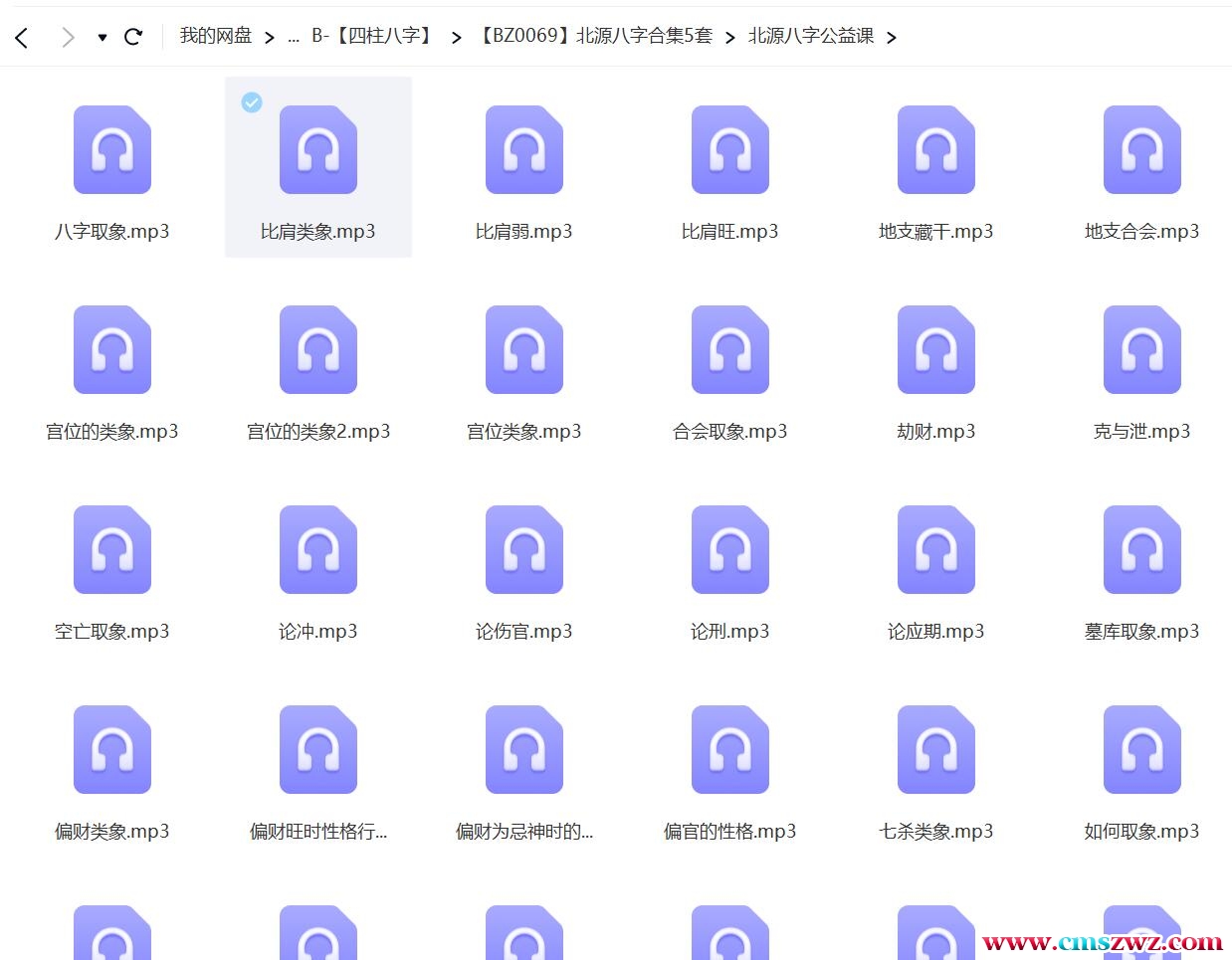Select the 地支藏干.mp3 file icon
This screenshot has height=960, width=1232.
coord(935,150)
